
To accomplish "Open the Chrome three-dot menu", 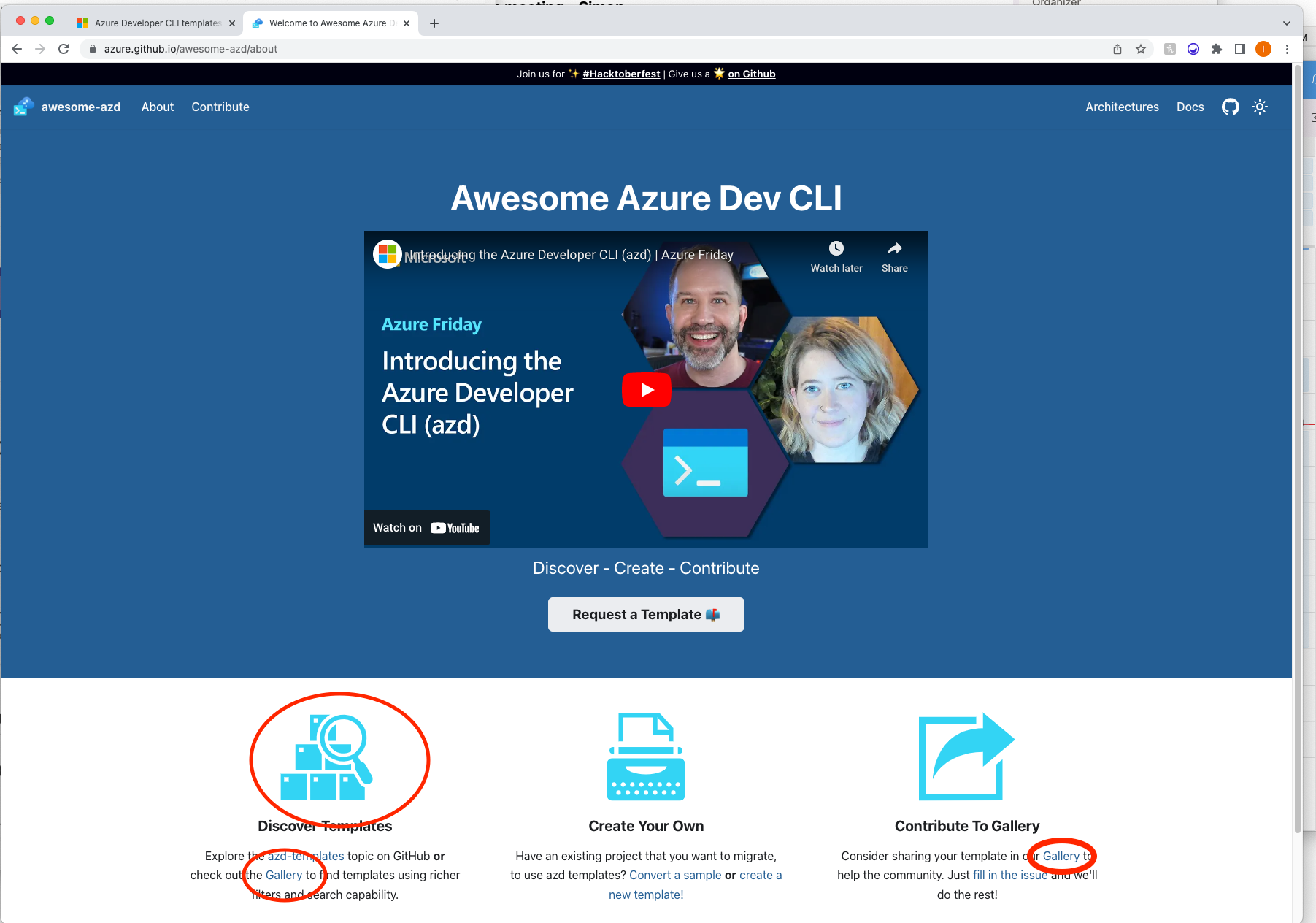I will coord(1288,49).
